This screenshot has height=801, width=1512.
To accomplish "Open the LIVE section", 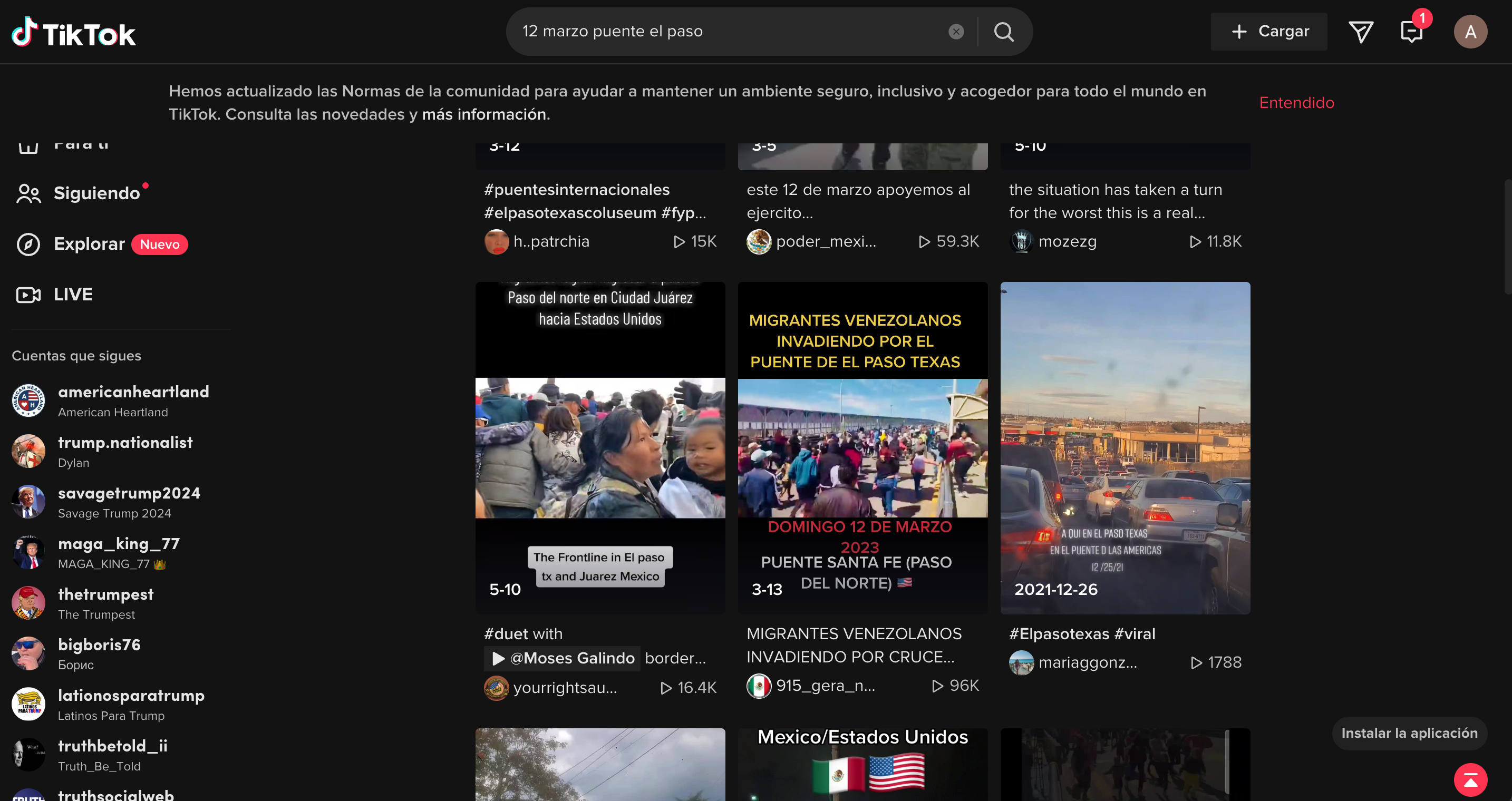I will point(73,294).
